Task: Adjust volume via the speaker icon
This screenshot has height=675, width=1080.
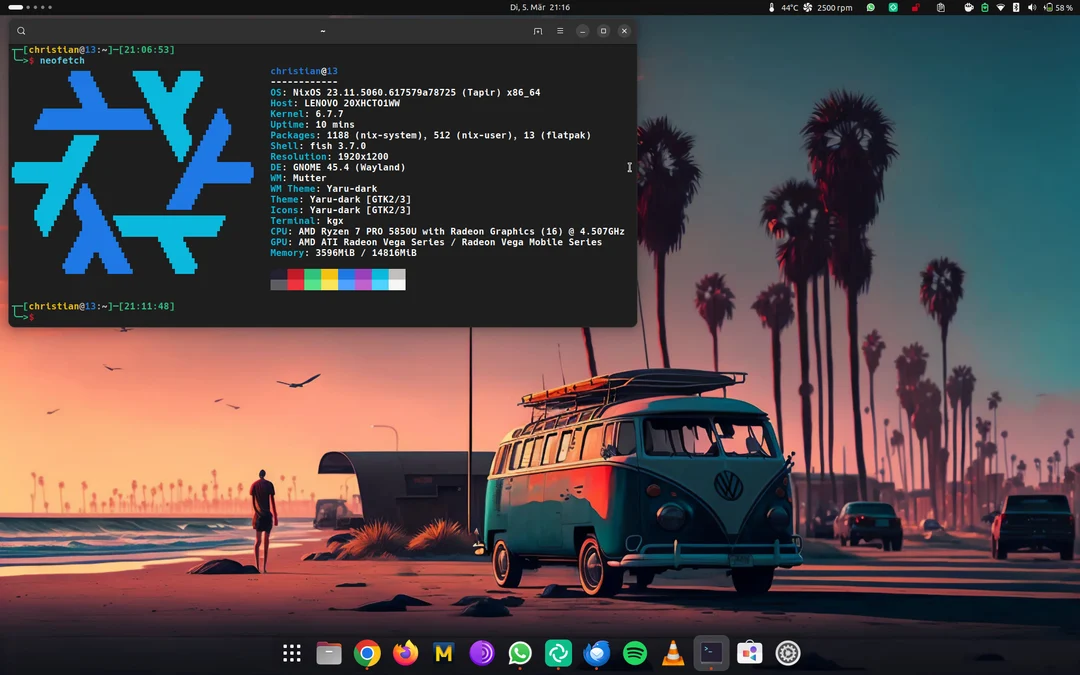Action: point(1030,8)
